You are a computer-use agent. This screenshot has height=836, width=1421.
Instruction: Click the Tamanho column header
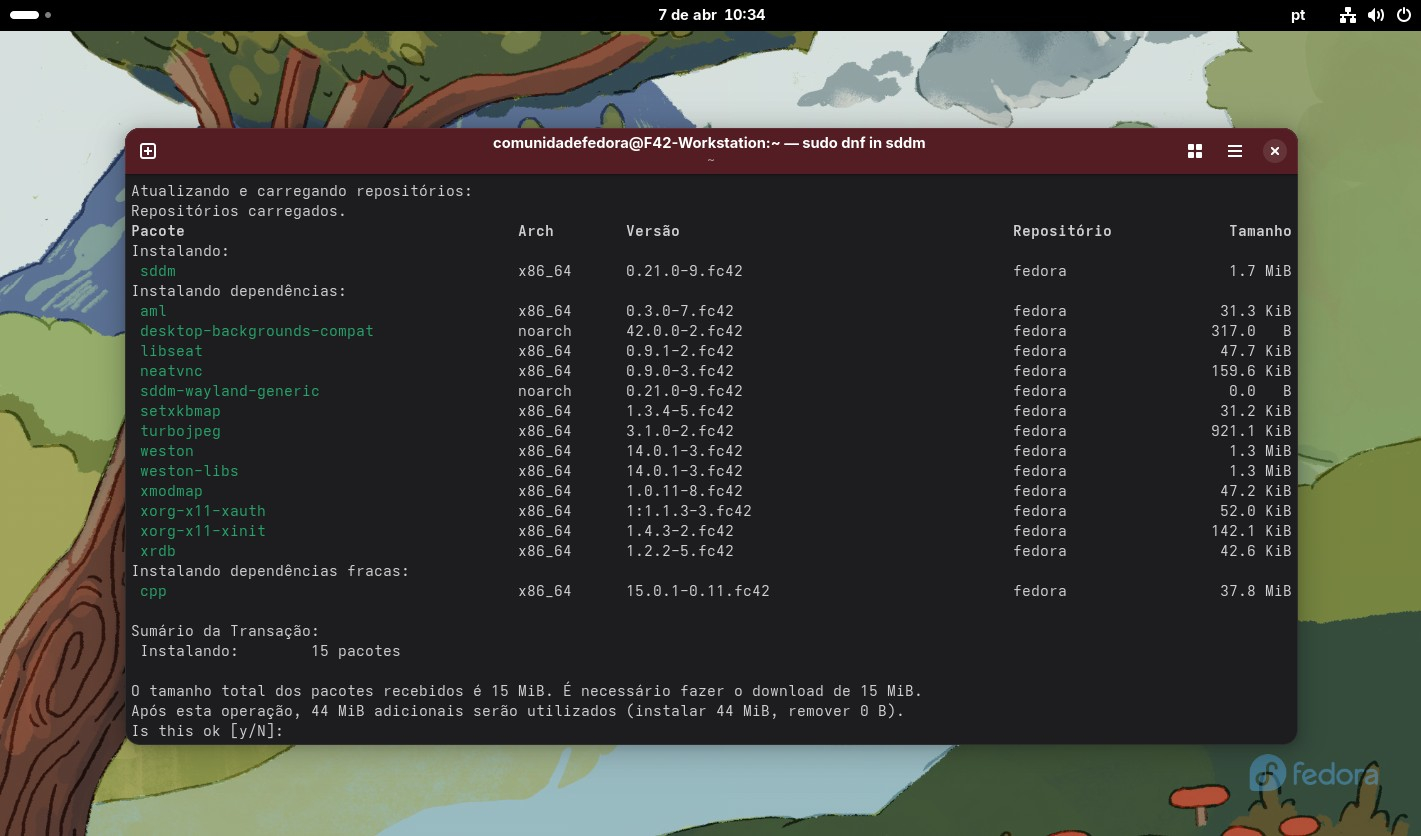(1260, 231)
